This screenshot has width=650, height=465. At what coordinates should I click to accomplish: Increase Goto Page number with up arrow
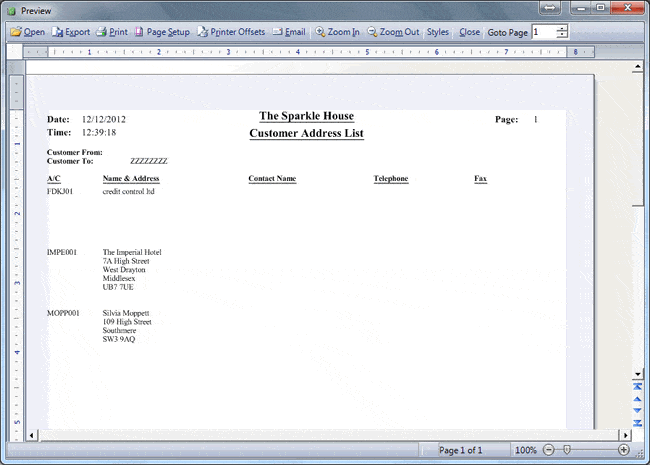[x=562, y=29]
